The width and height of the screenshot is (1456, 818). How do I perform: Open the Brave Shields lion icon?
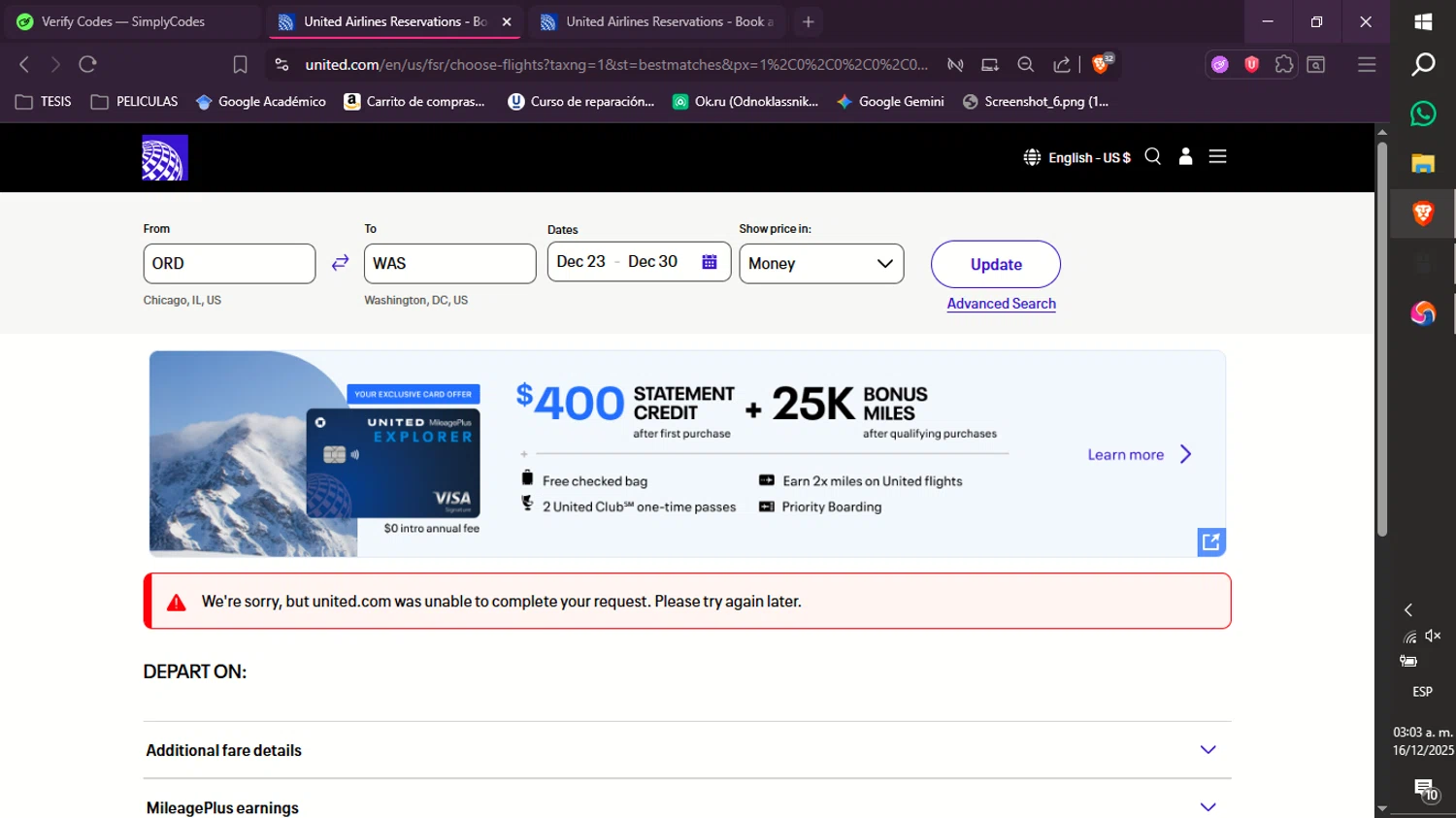(1102, 64)
